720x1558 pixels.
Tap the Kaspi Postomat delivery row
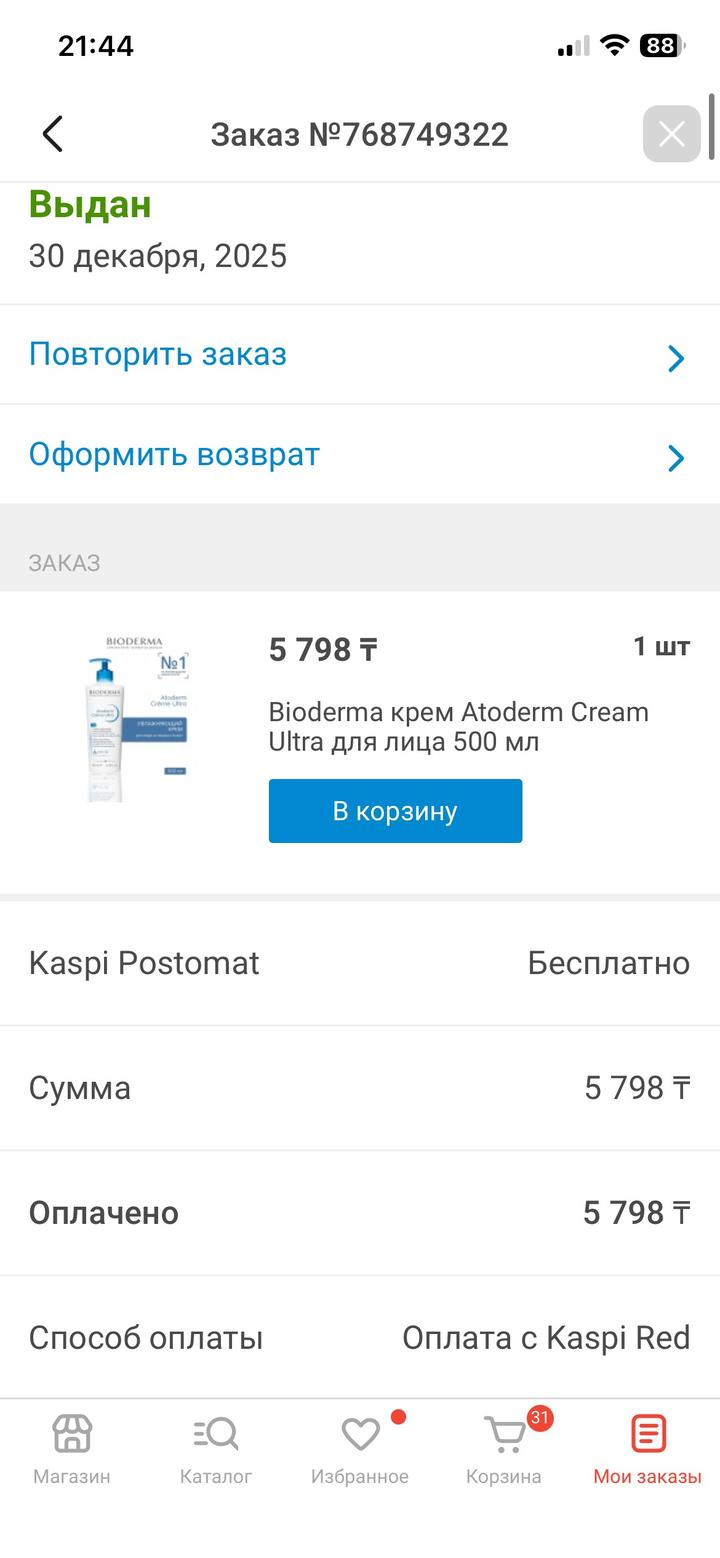pyautogui.click(x=360, y=963)
